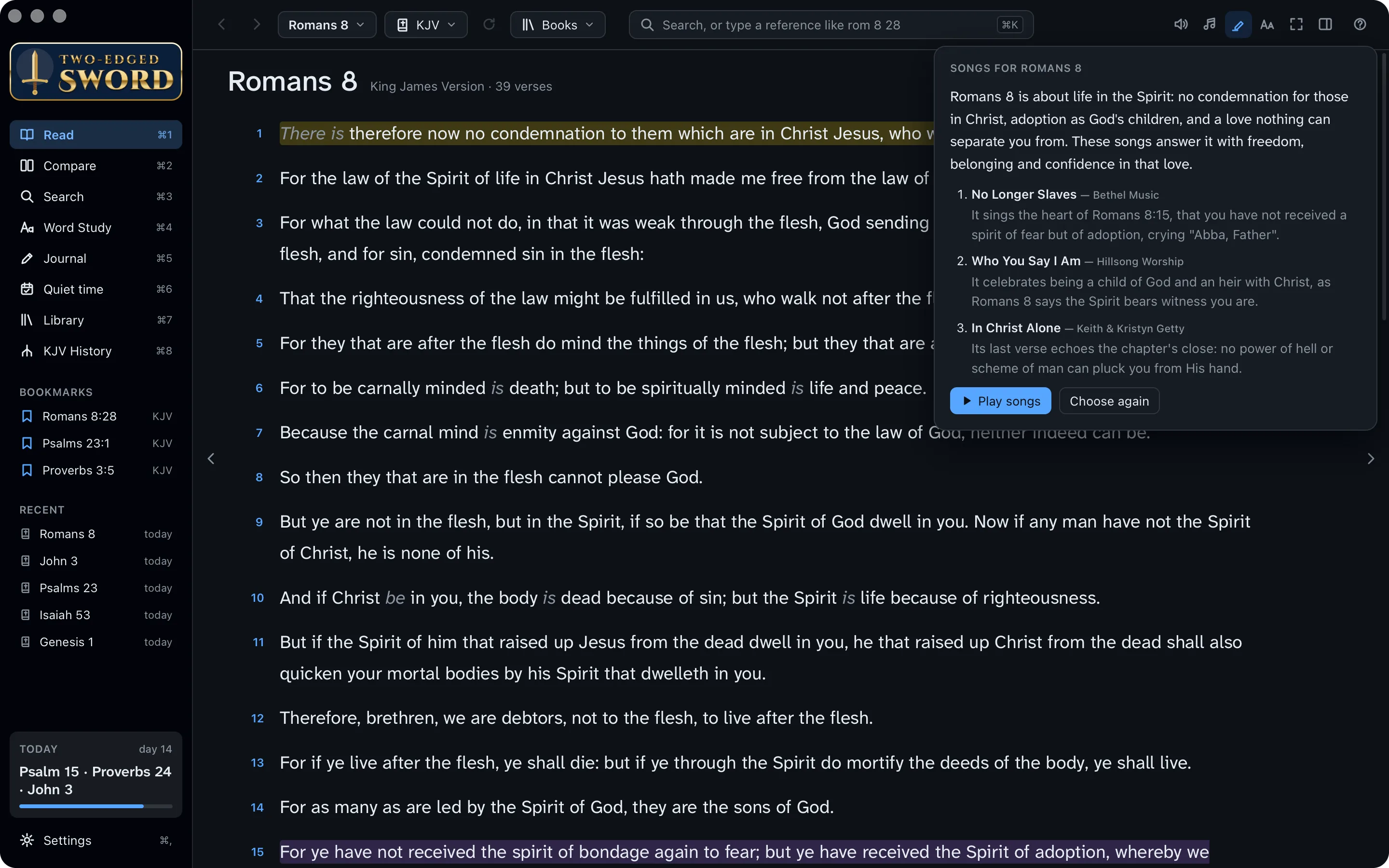Click the refresh icon next to KJV
The height and width of the screenshot is (868, 1389).
coord(489,25)
